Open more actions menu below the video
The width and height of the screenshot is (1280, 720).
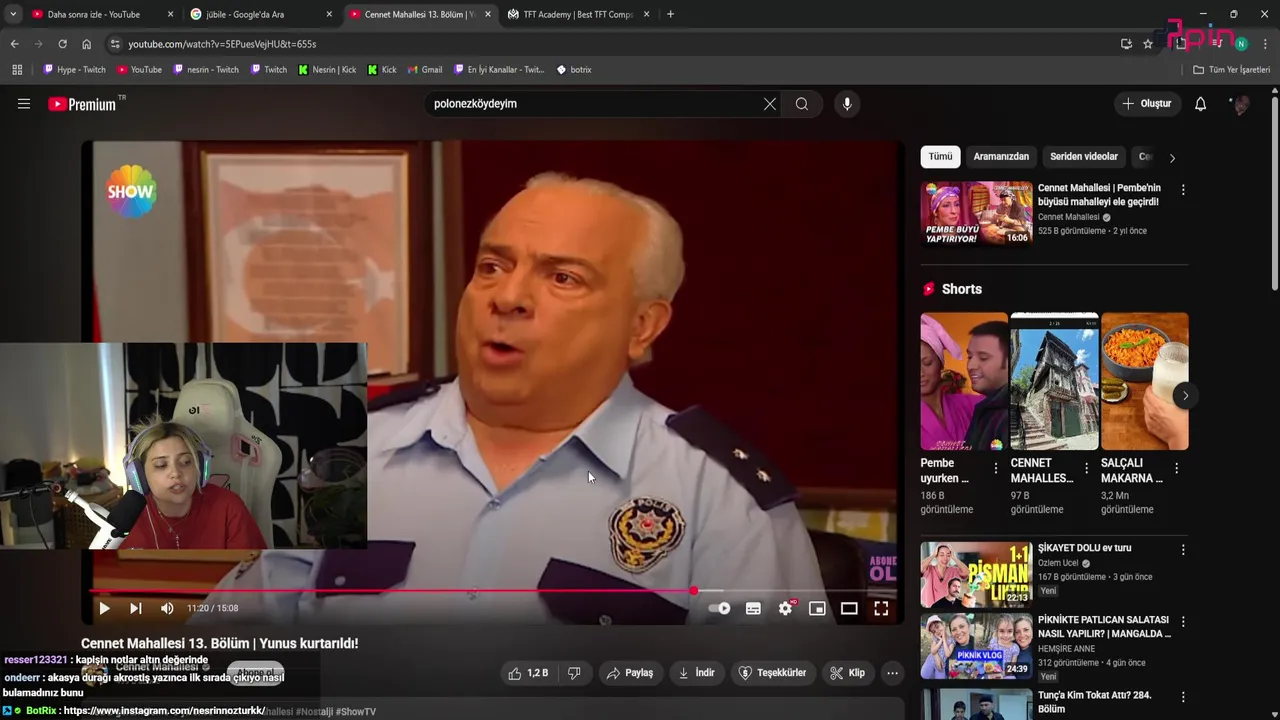892,673
